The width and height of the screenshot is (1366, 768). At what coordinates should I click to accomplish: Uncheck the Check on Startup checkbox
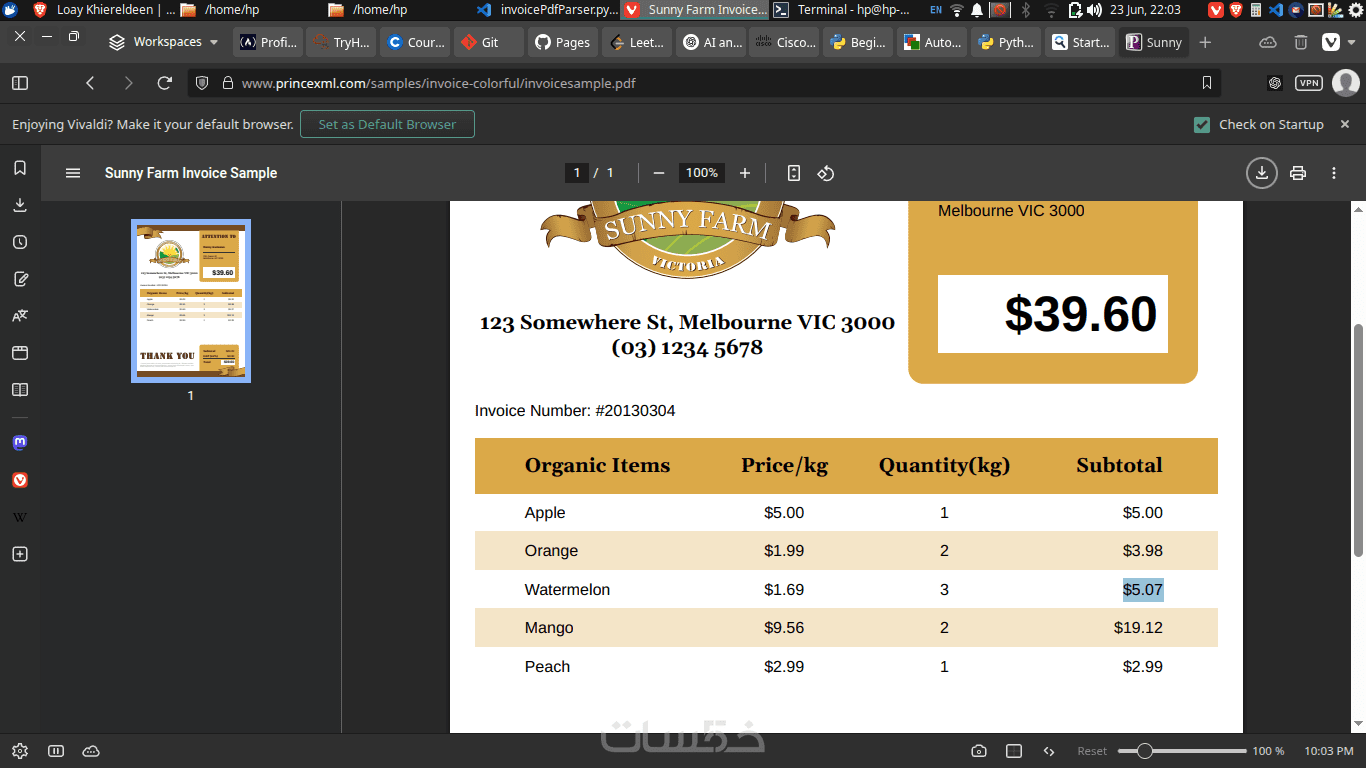1202,125
